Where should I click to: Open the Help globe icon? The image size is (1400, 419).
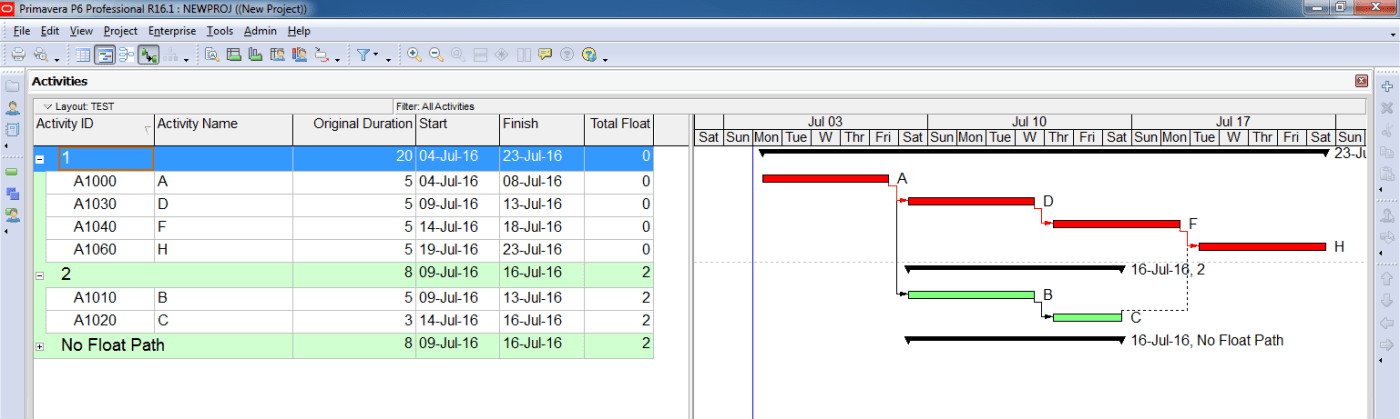coord(589,55)
